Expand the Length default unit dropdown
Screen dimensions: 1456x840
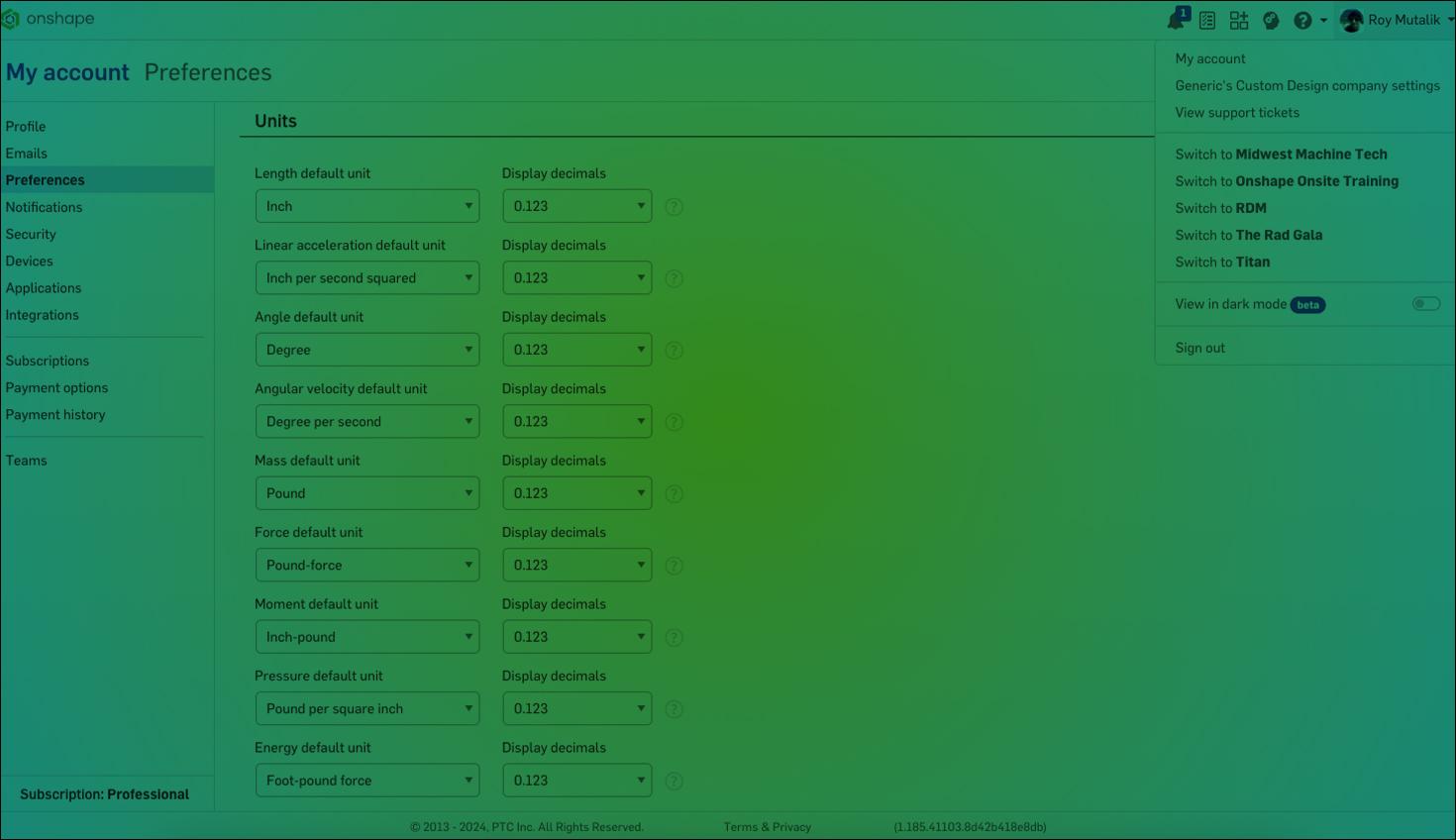click(366, 206)
